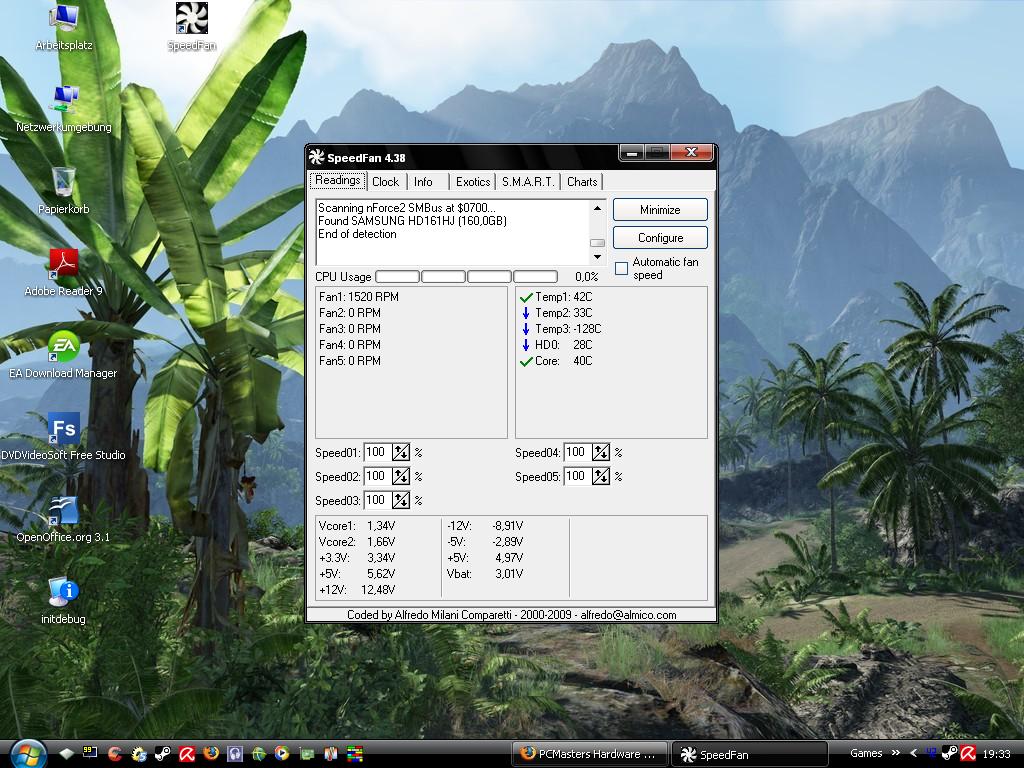The image size is (1024, 768).
Task: Click the 99 monitor quick launch icon
Action: point(89,752)
